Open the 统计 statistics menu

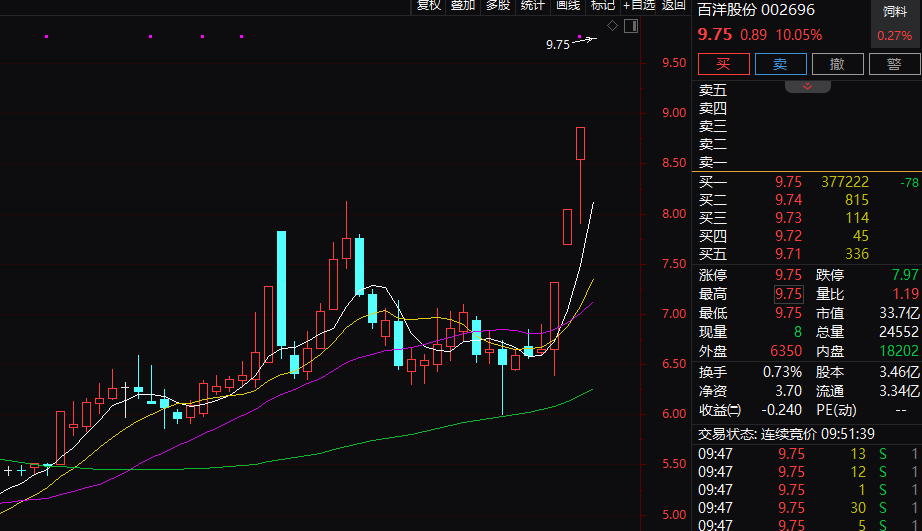tap(532, 5)
